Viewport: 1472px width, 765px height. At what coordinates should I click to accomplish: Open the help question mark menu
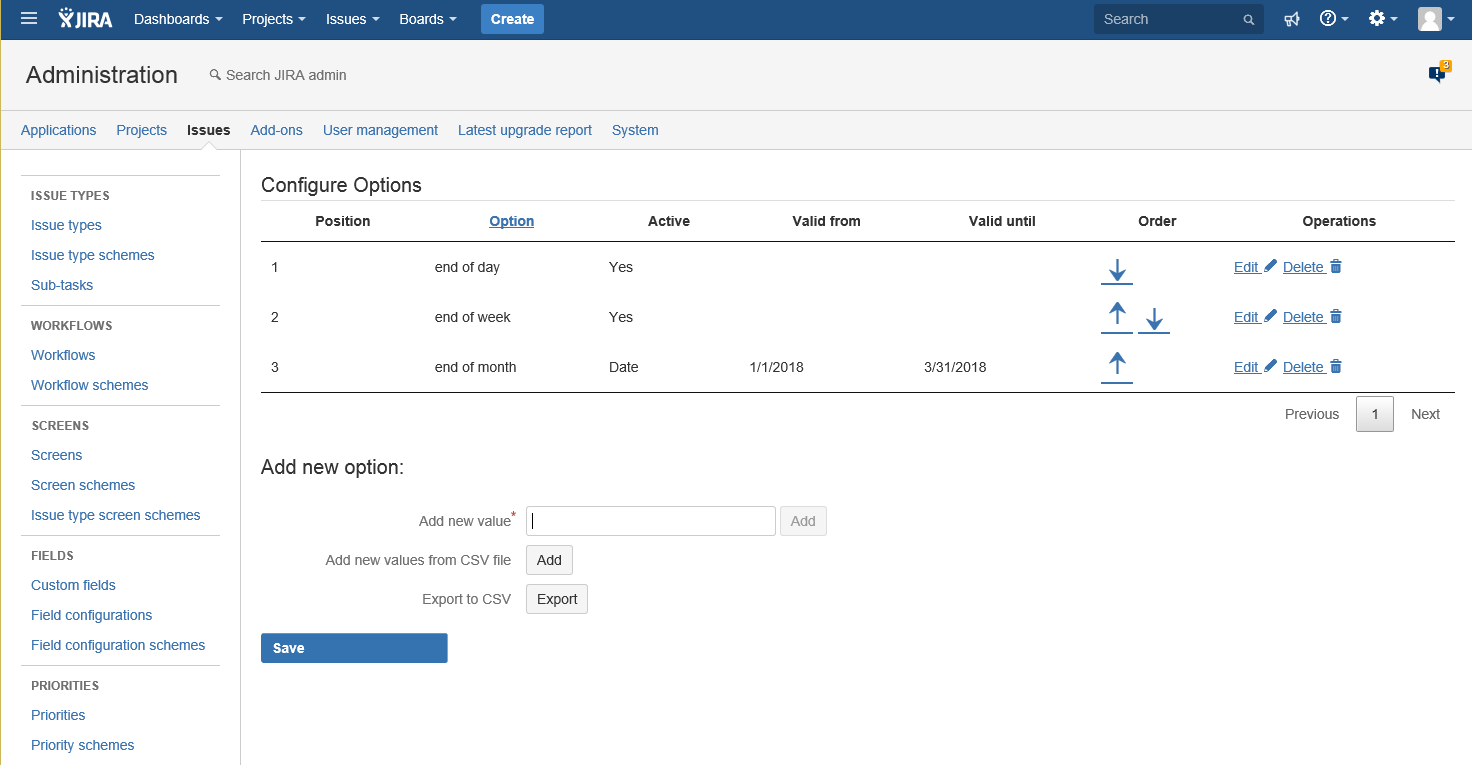[x=1334, y=19]
